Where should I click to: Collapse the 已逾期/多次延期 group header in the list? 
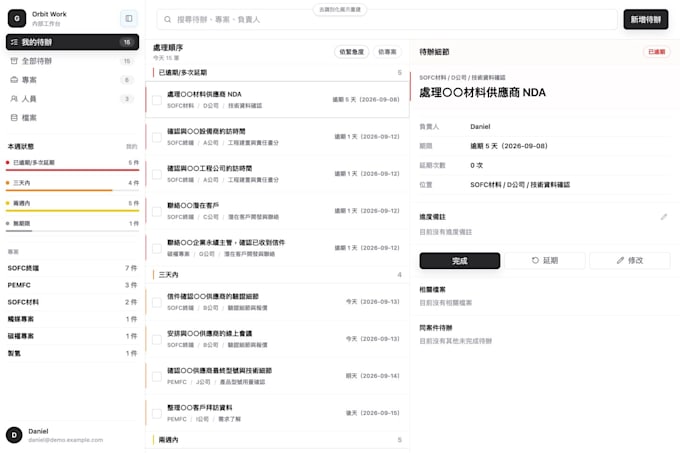coord(278,72)
